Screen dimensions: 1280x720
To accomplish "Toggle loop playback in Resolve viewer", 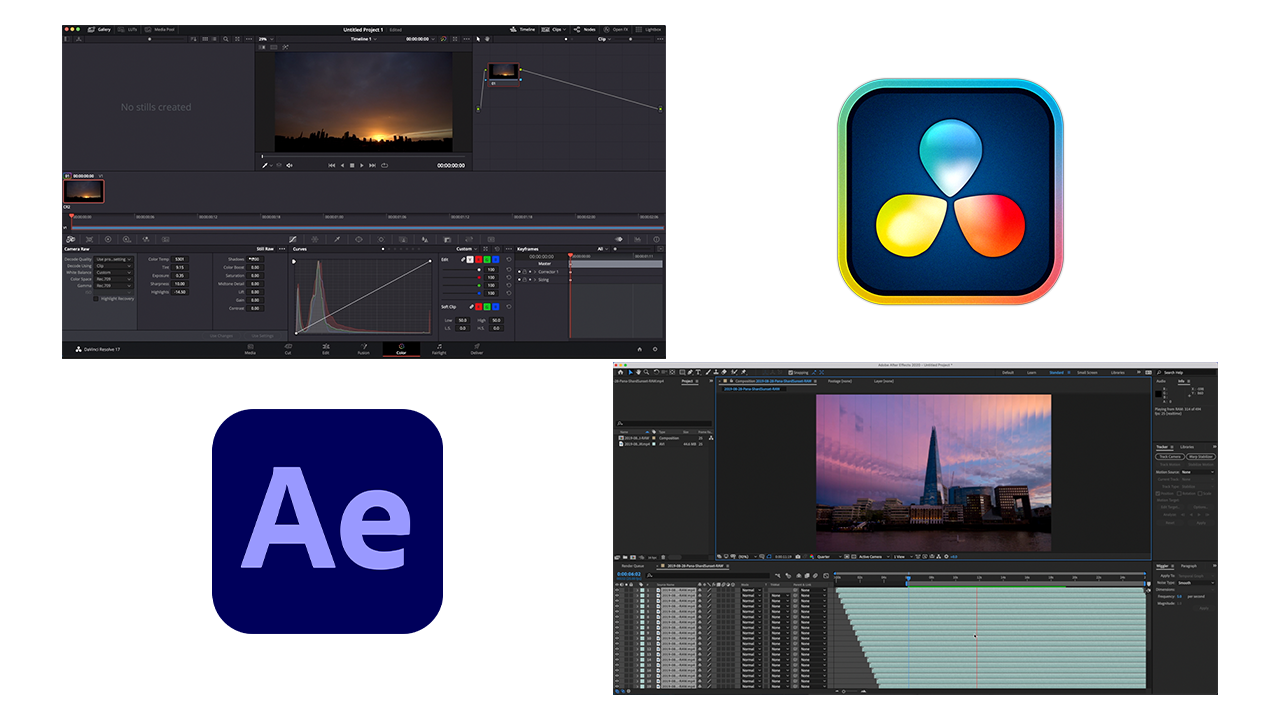I will click(x=384, y=165).
